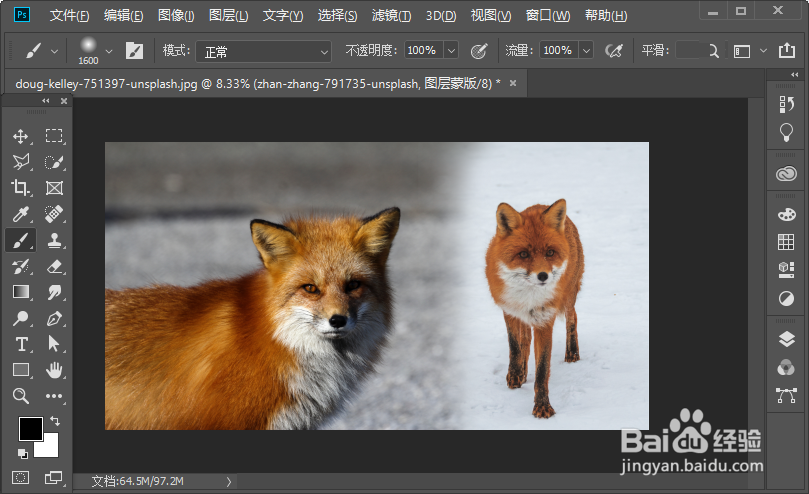The height and width of the screenshot is (494, 809).
Task: Select the Move tool
Action: (x=21, y=136)
